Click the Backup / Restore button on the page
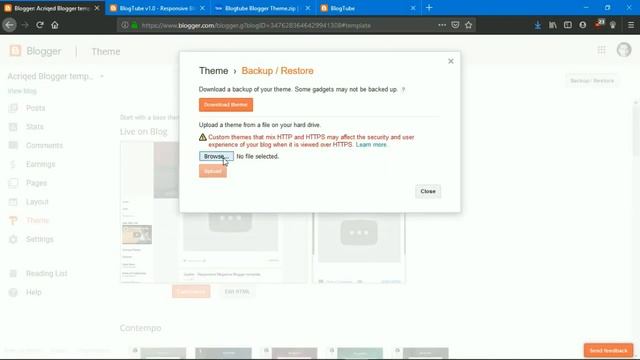 click(592, 81)
